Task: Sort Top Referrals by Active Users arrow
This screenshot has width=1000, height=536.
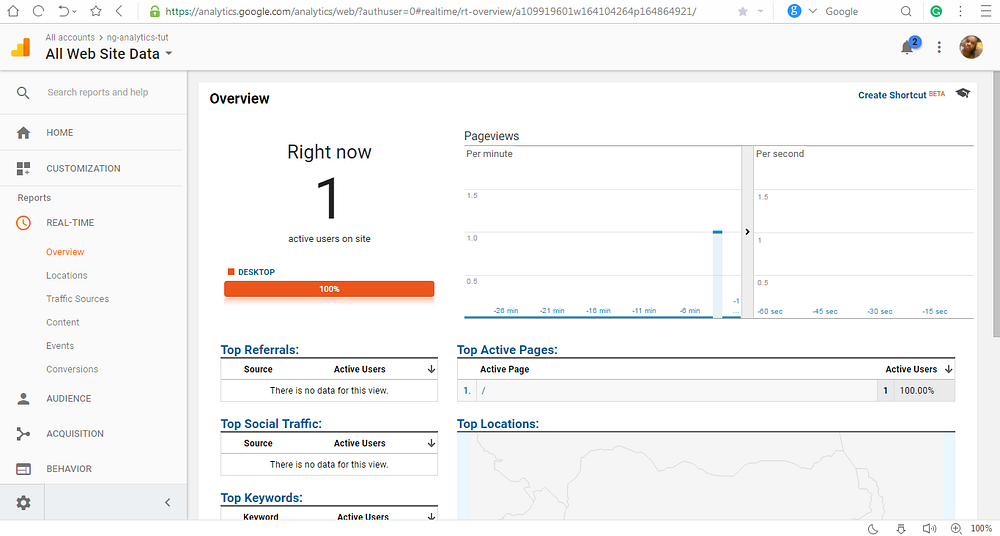Action: pos(431,369)
